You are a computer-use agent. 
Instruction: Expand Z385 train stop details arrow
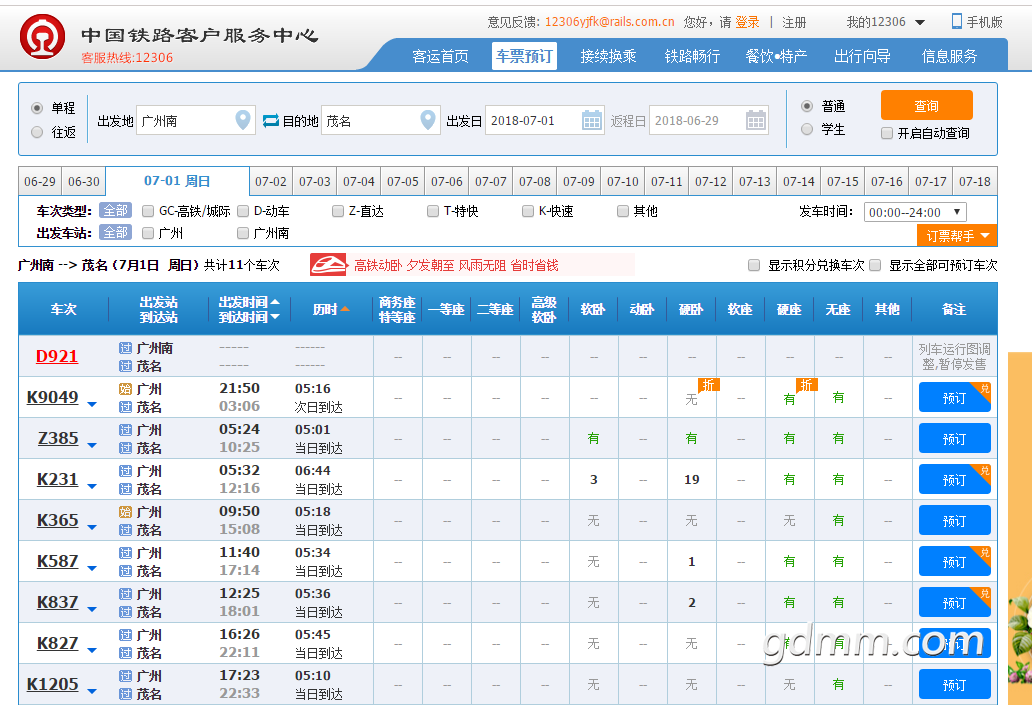(92, 446)
